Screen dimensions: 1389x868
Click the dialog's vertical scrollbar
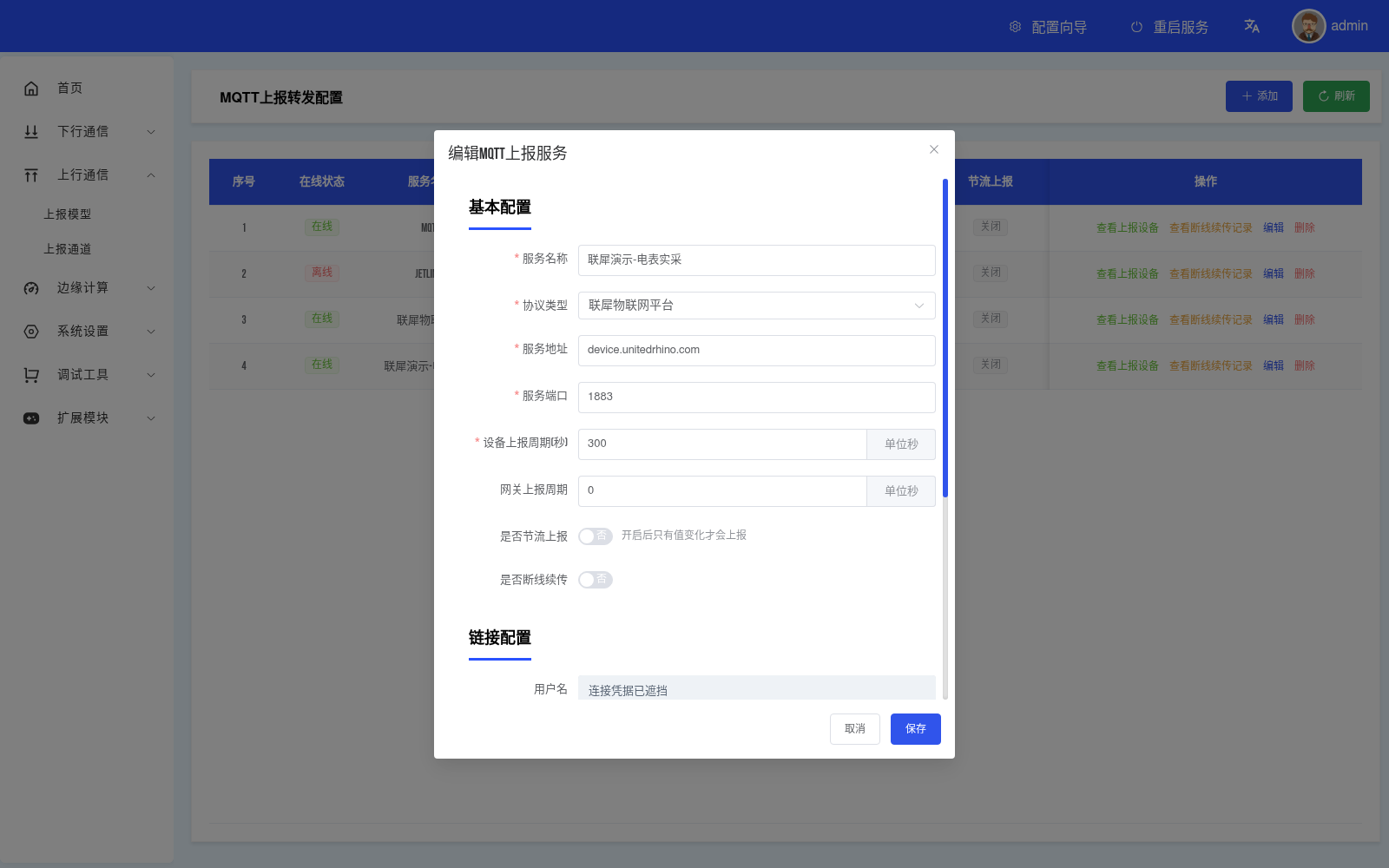945,339
